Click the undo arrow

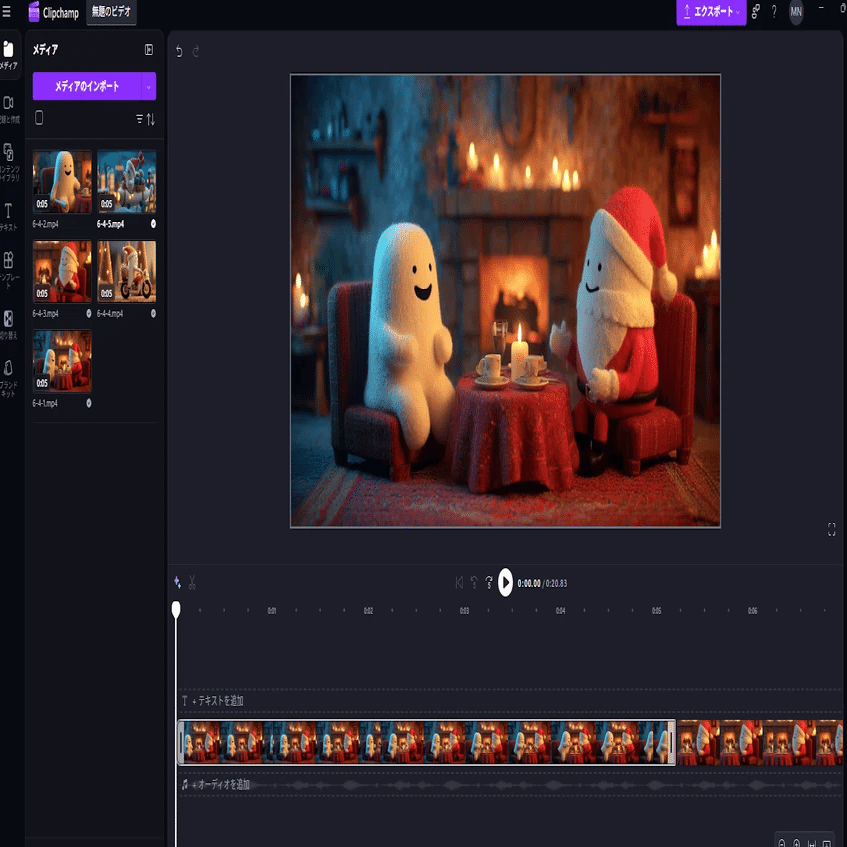click(x=179, y=51)
